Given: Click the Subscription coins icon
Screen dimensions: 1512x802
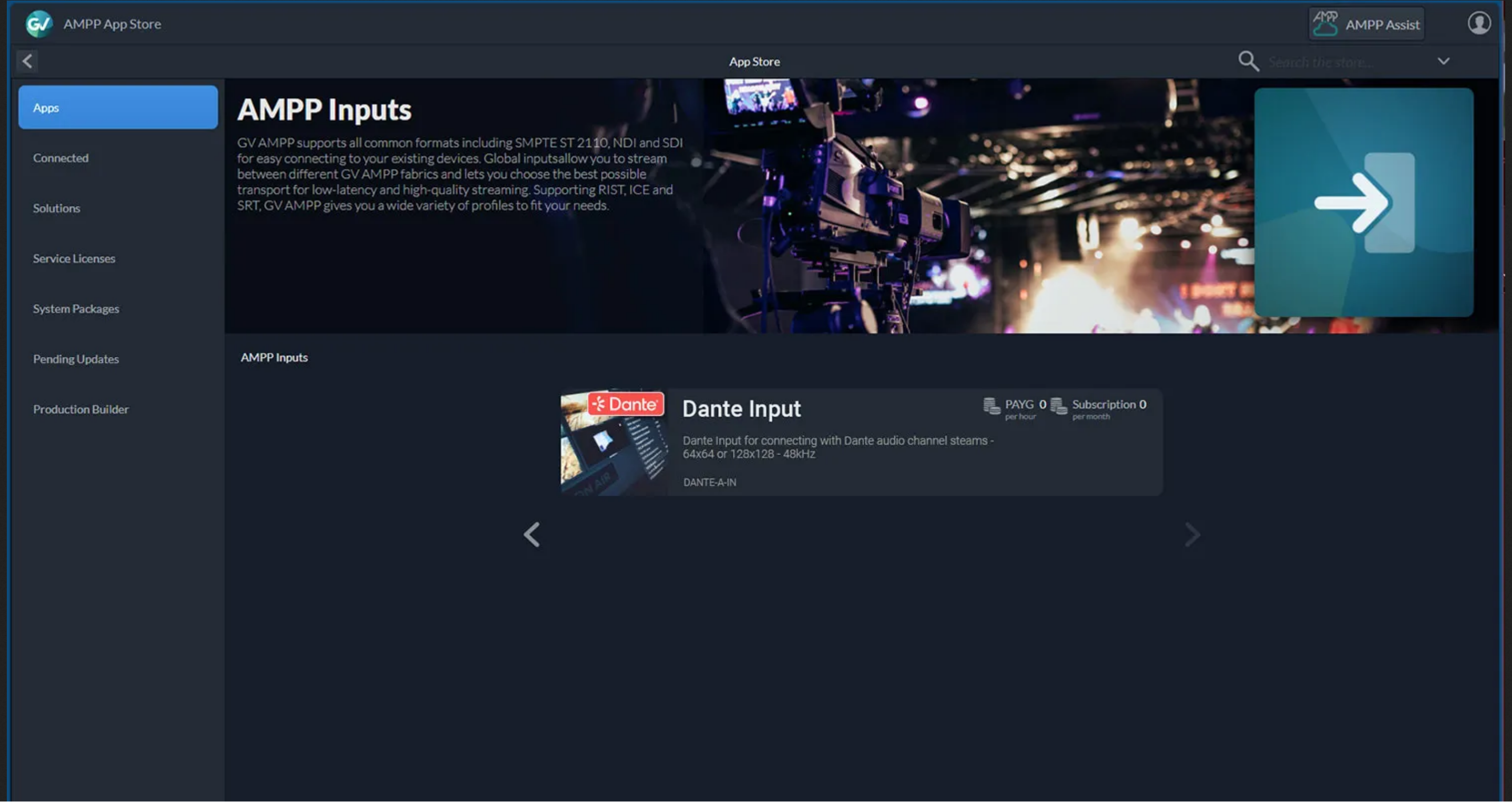Looking at the screenshot, I should click(x=1058, y=406).
